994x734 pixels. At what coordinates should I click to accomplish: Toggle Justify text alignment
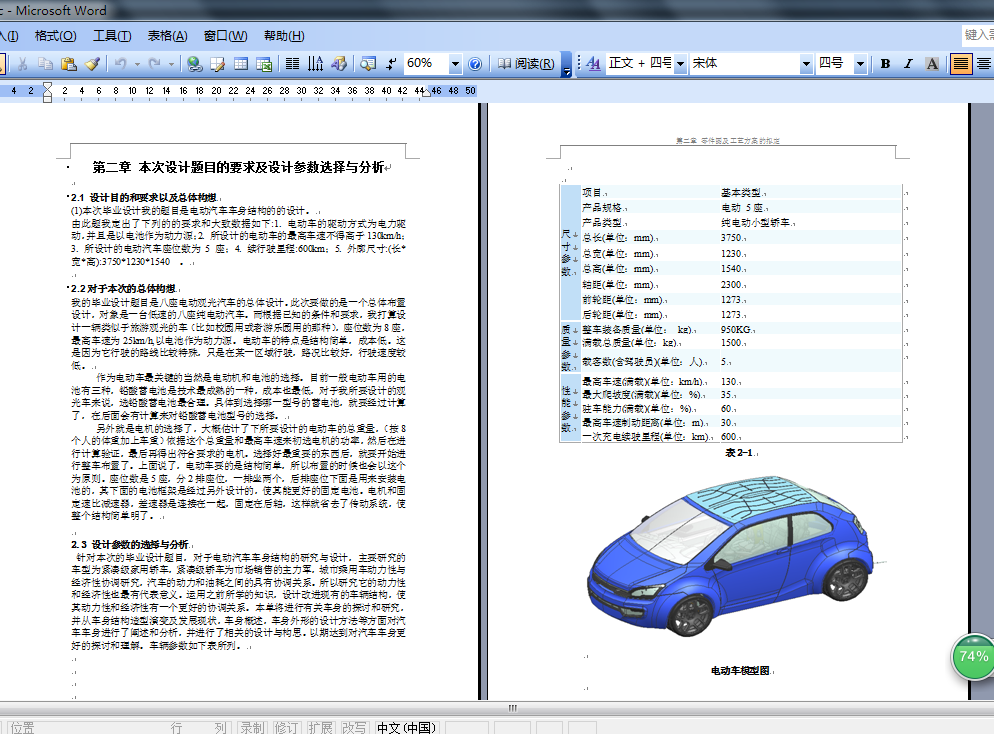click(961, 63)
